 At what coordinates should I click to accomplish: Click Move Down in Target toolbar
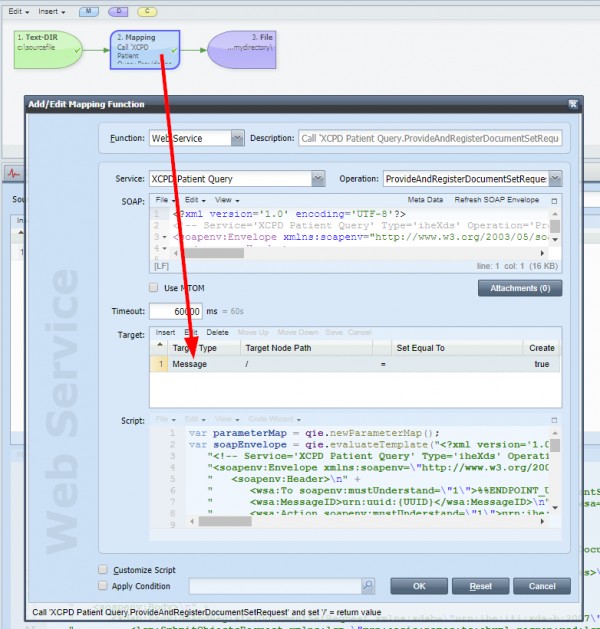[x=298, y=333]
